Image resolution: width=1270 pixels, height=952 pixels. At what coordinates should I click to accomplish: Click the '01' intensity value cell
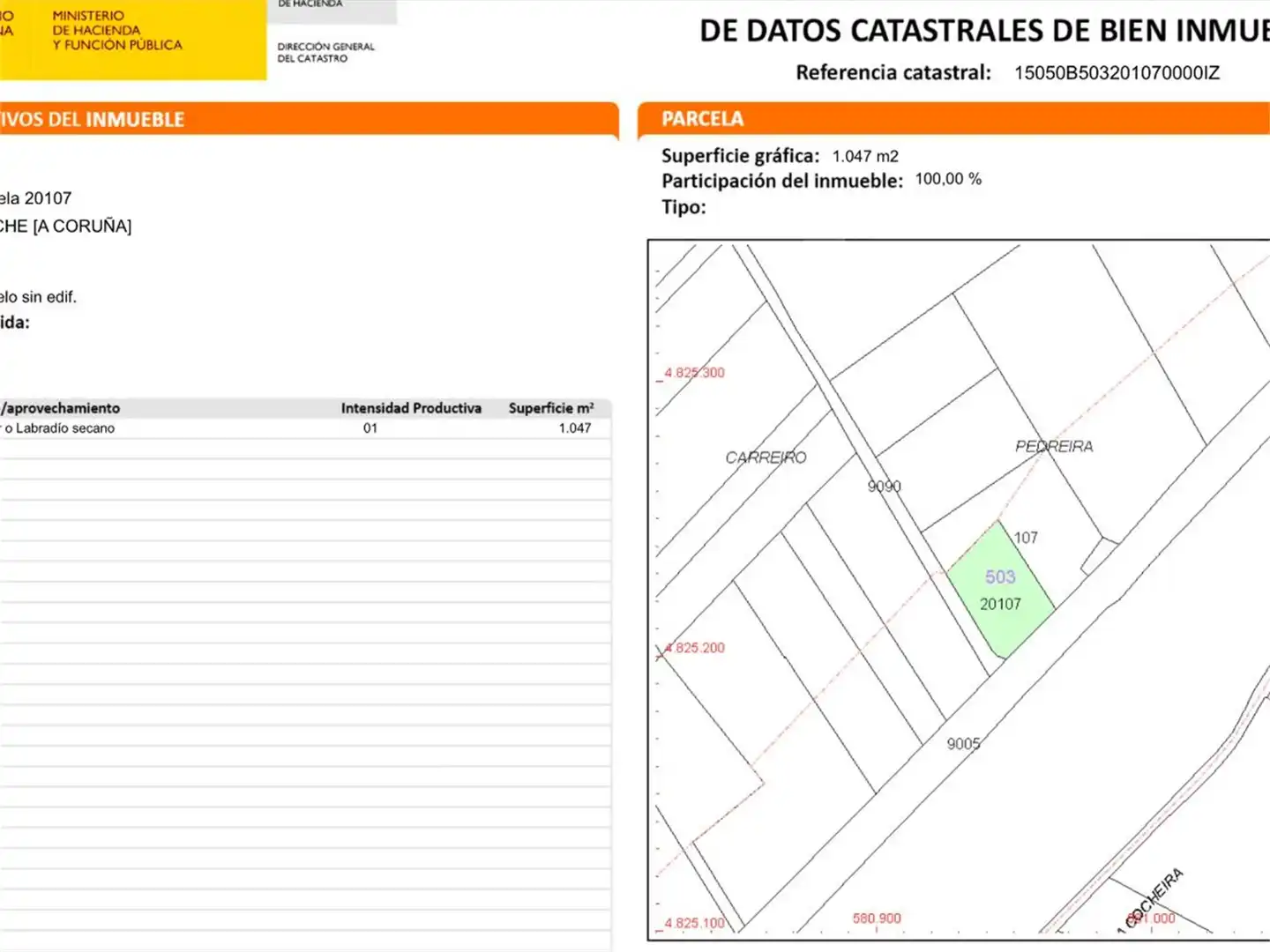370,428
